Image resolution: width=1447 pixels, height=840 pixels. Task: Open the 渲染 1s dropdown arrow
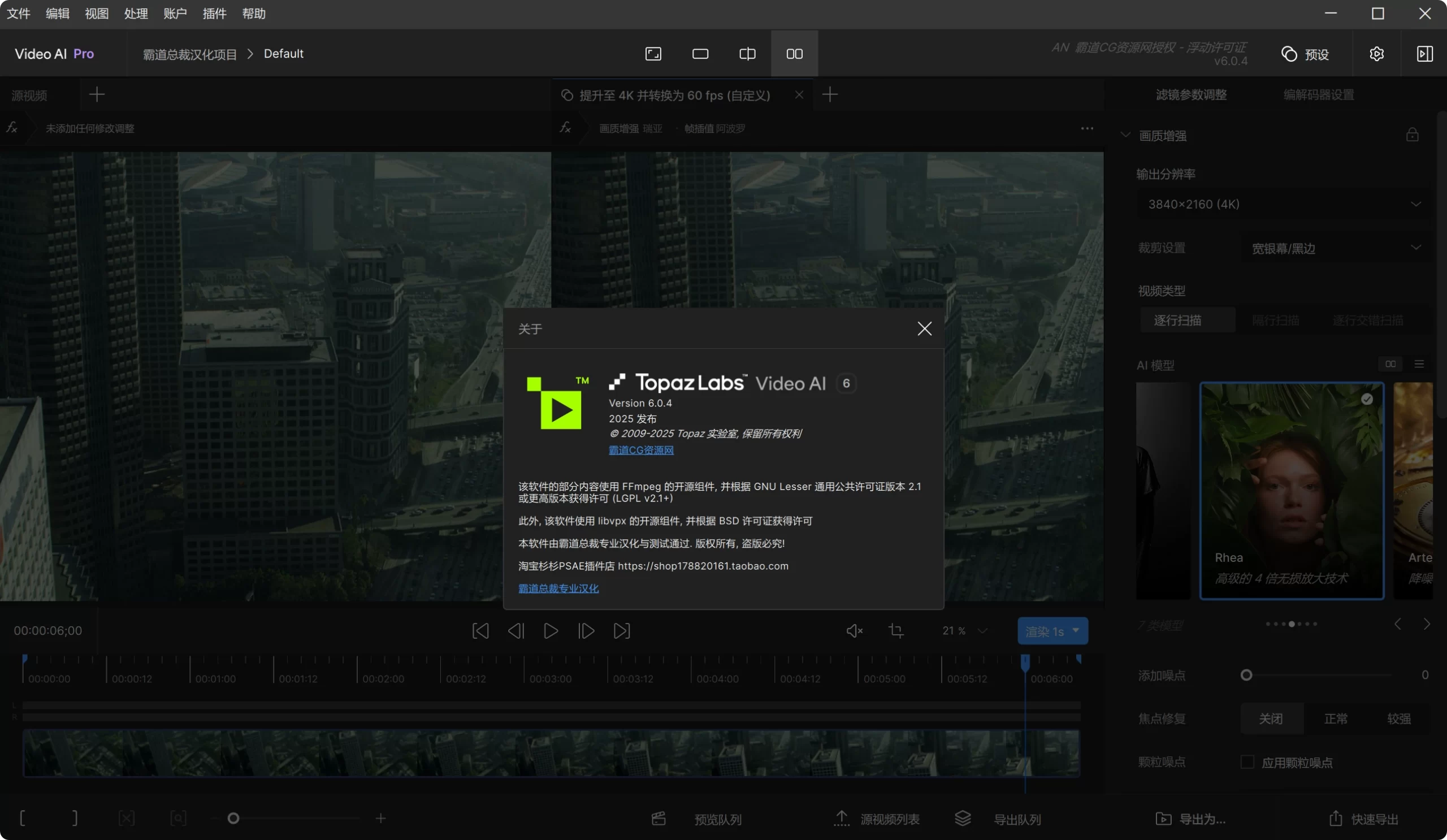click(x=1076, y=630)
